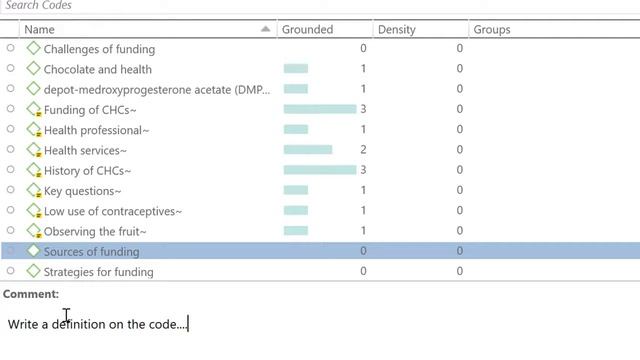Select the radio circle for Observing the fruit

(11, 230)
